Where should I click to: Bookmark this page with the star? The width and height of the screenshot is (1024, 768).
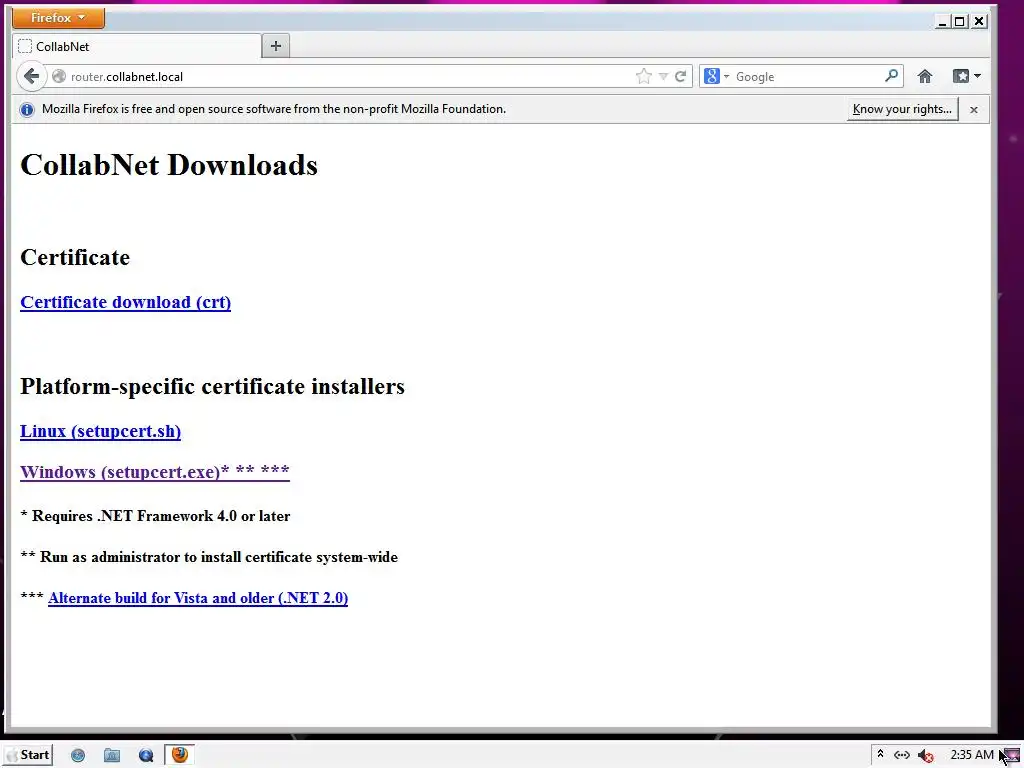click(x=643, y=76)
